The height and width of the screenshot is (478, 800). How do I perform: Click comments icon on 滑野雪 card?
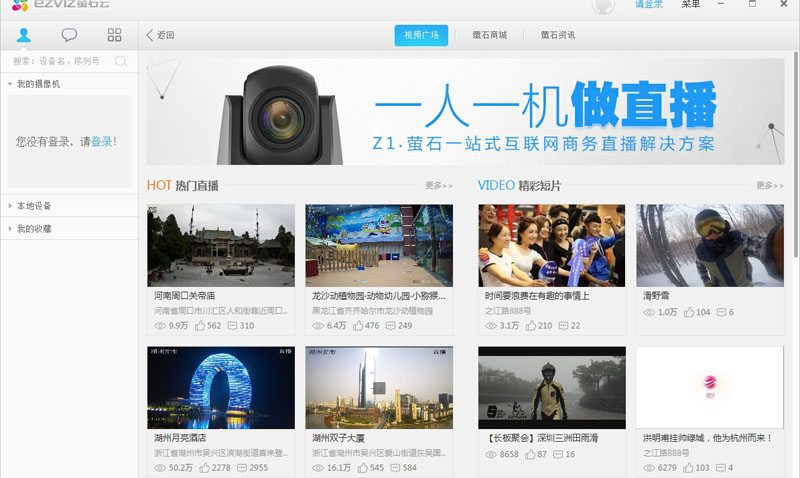tap(721, 312)
